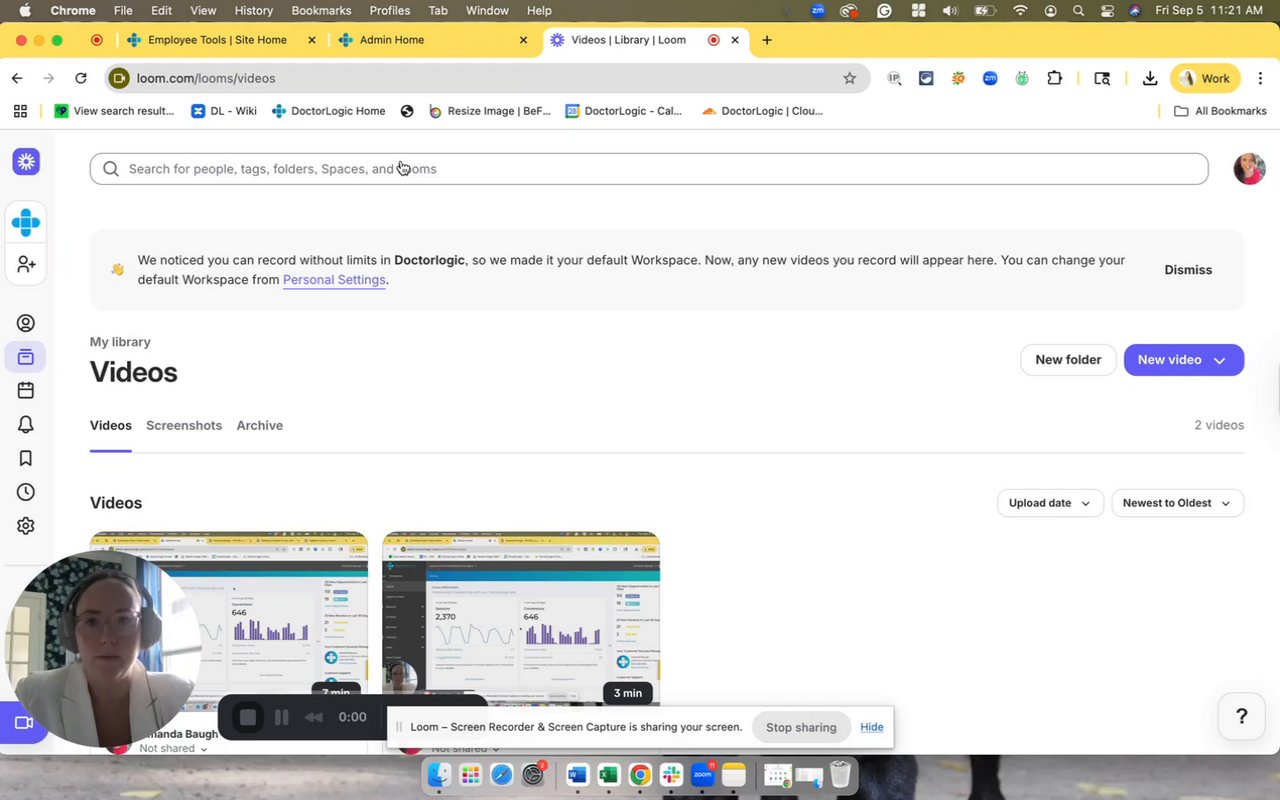This screenshot has height=800, width=1280.
Task: Switch to Employee Tools Site Home tab
Action: click(x=217, y=40)
